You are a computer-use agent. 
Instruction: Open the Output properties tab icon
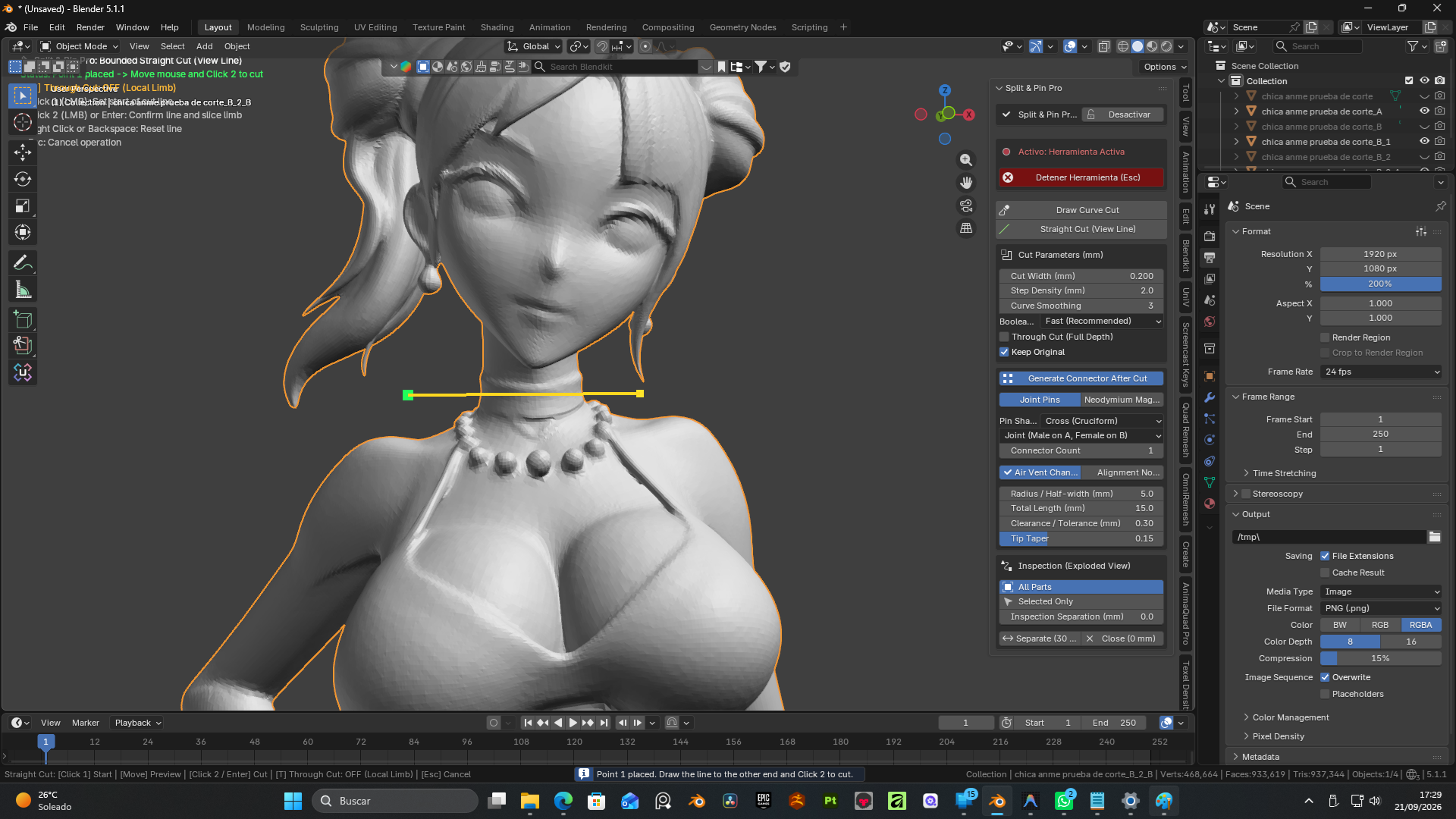click(x=1210, y=258)
